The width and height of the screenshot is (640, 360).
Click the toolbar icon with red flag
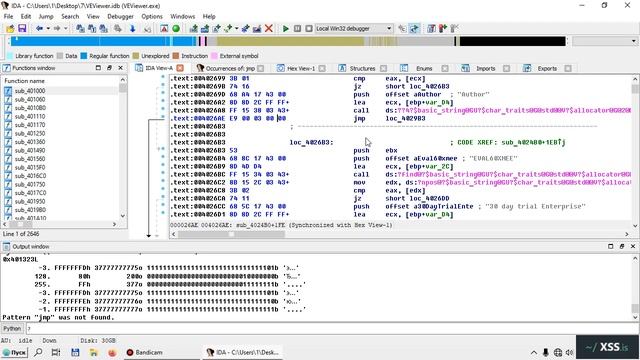click(443, 29)
